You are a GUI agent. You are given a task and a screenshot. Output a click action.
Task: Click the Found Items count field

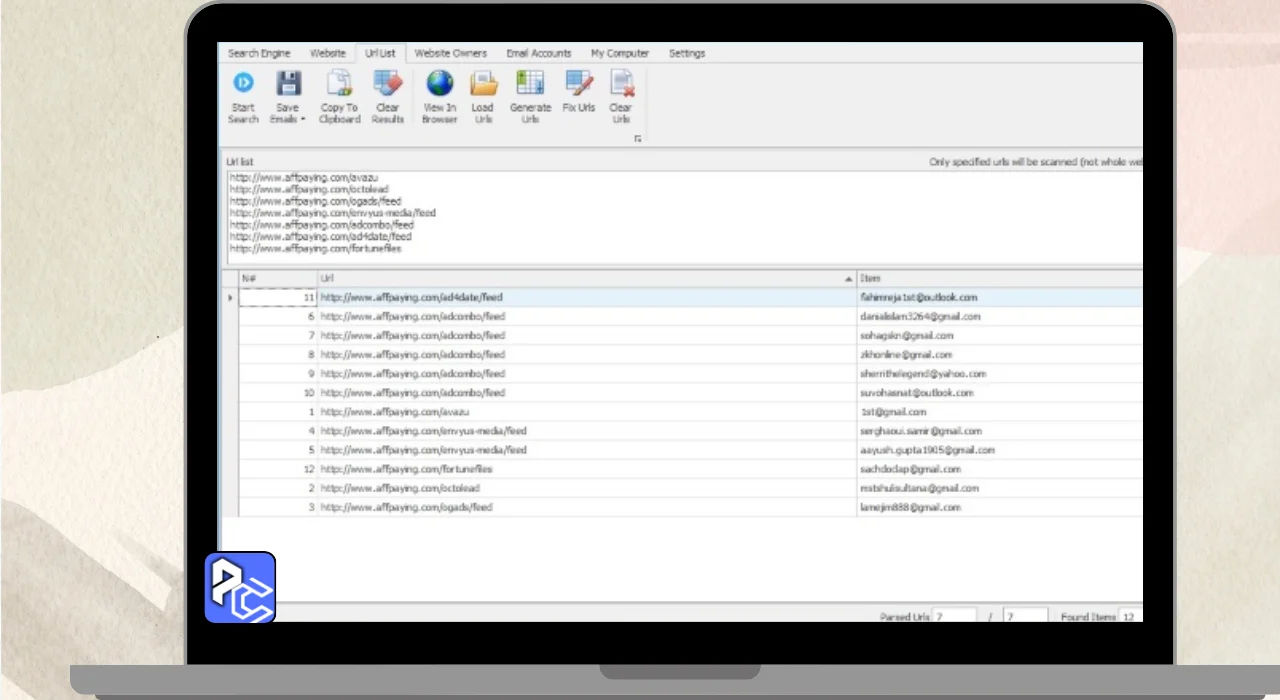pos(1130,616)
